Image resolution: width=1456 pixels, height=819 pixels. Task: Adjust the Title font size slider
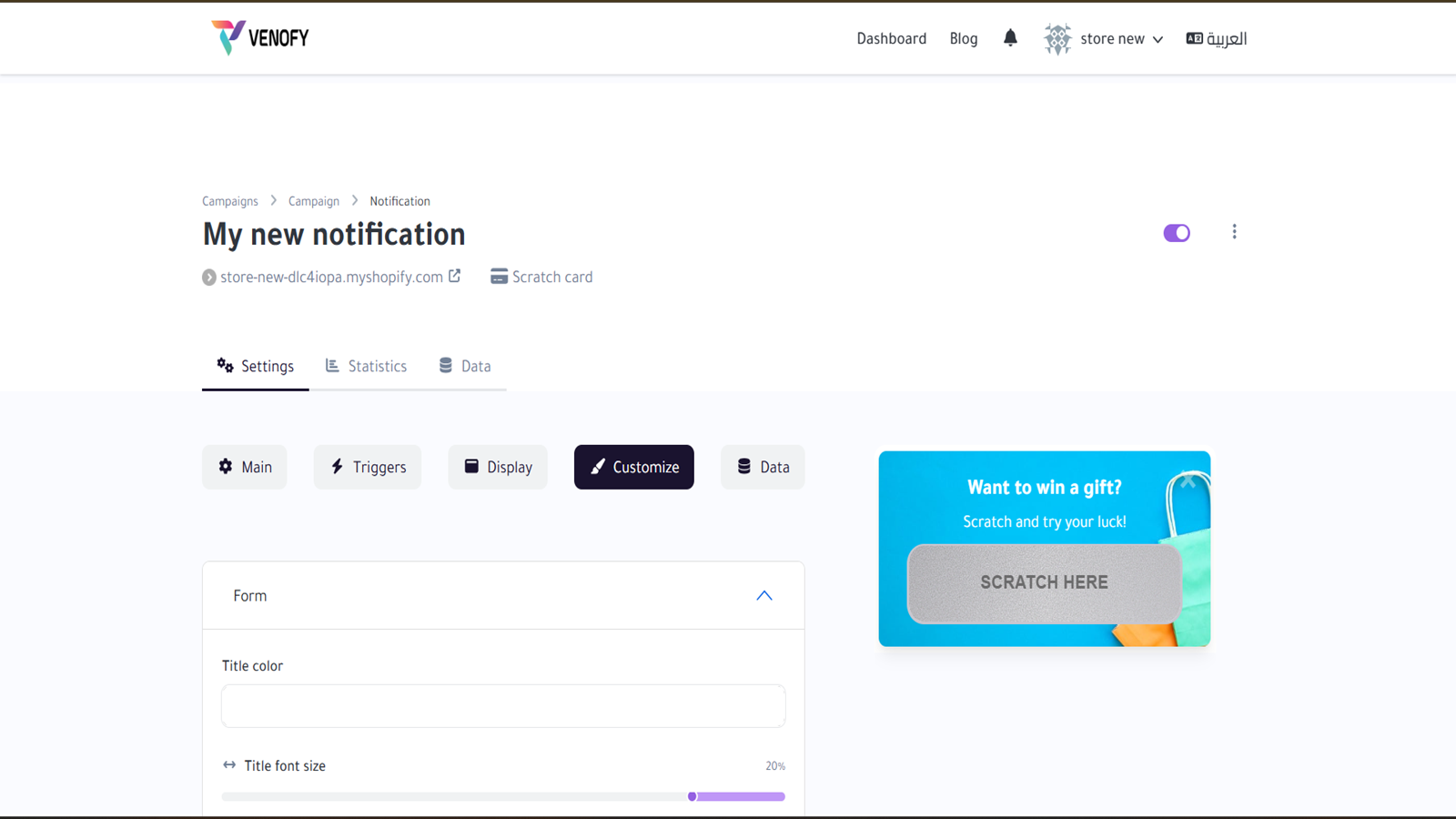click(693, 796)
